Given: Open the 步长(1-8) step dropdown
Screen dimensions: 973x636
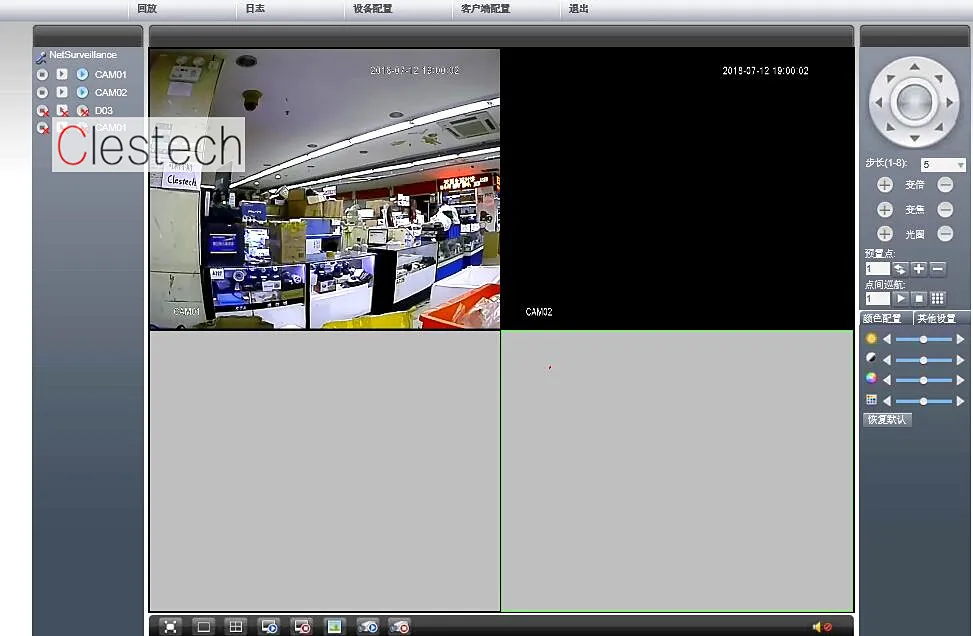Looking at the screenshot, I should (x=942, y=164).
